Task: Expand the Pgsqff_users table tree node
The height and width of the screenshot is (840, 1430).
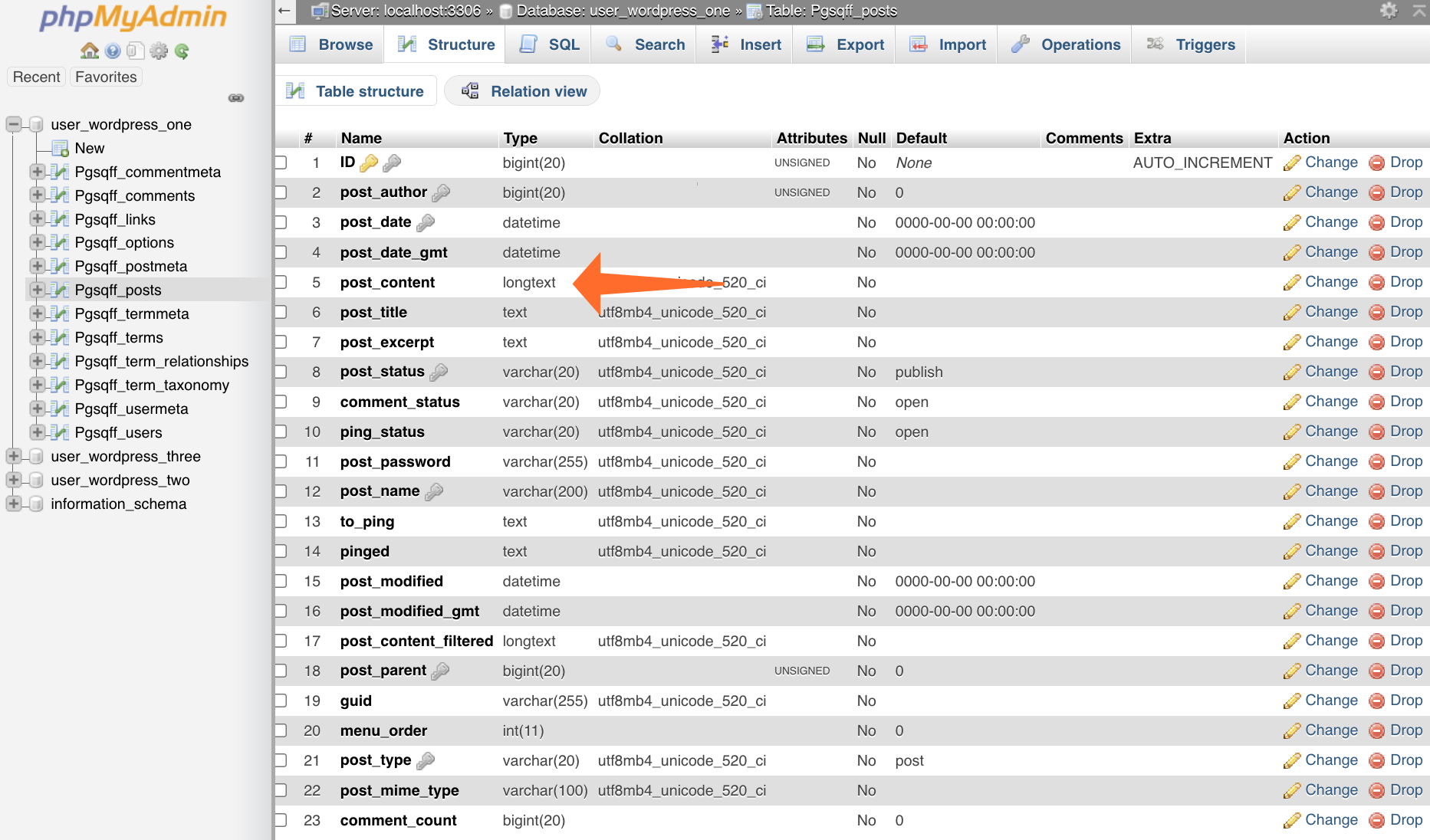Action: click(x=37, y=432)
